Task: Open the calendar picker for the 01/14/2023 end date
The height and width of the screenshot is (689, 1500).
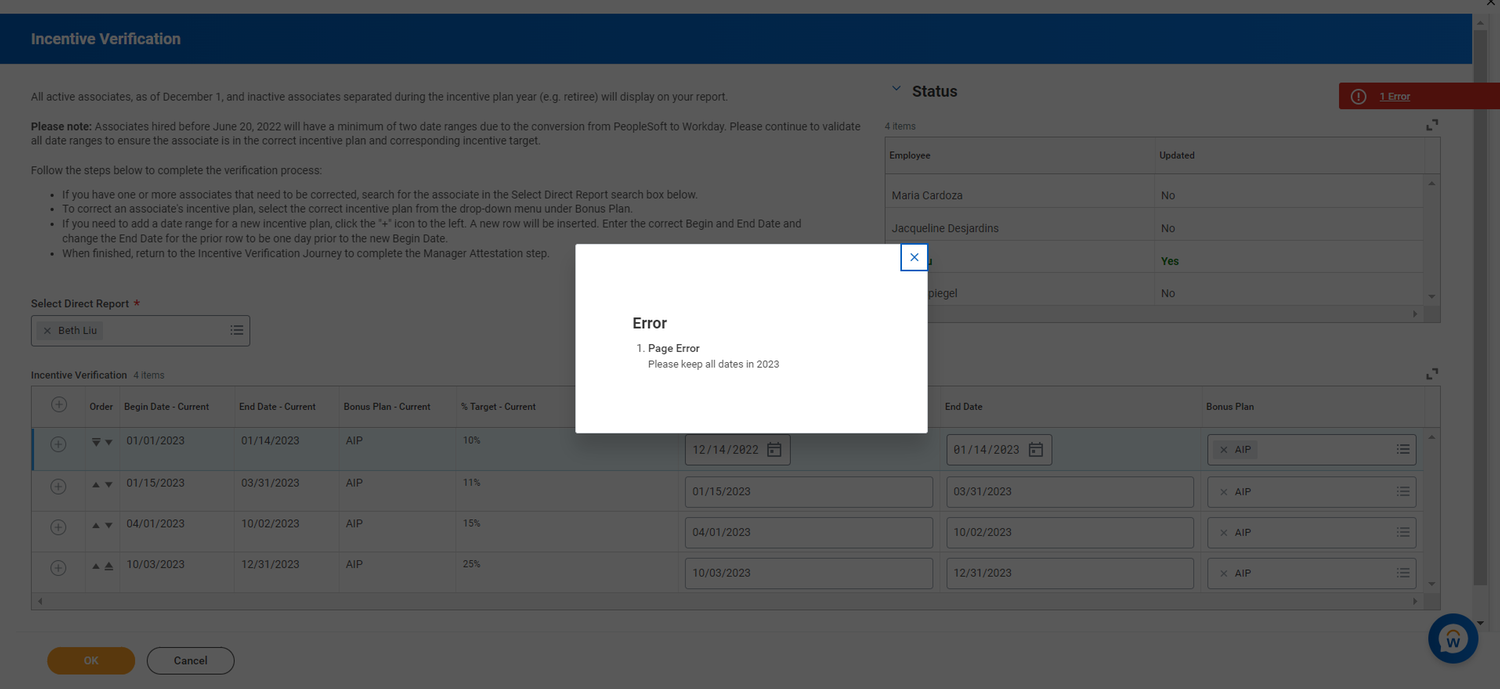Action: pyautogui.click(x=1035, y=449)
